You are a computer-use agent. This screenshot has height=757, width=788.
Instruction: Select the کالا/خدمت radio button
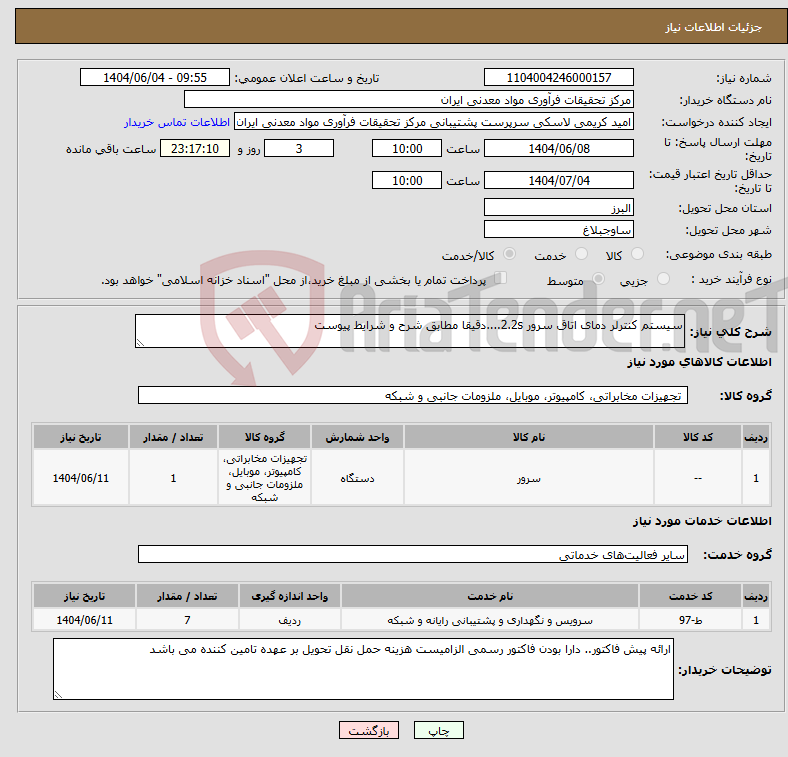(510, 254)
